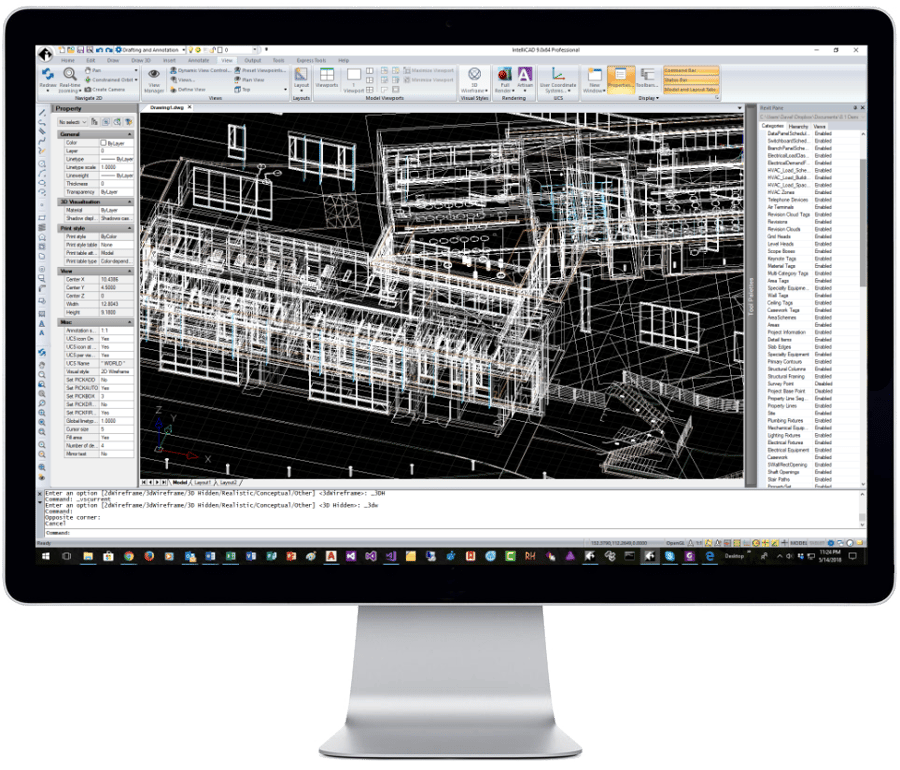
Task: Toggle the Status Bar display option
Action: tap(691, 80)
